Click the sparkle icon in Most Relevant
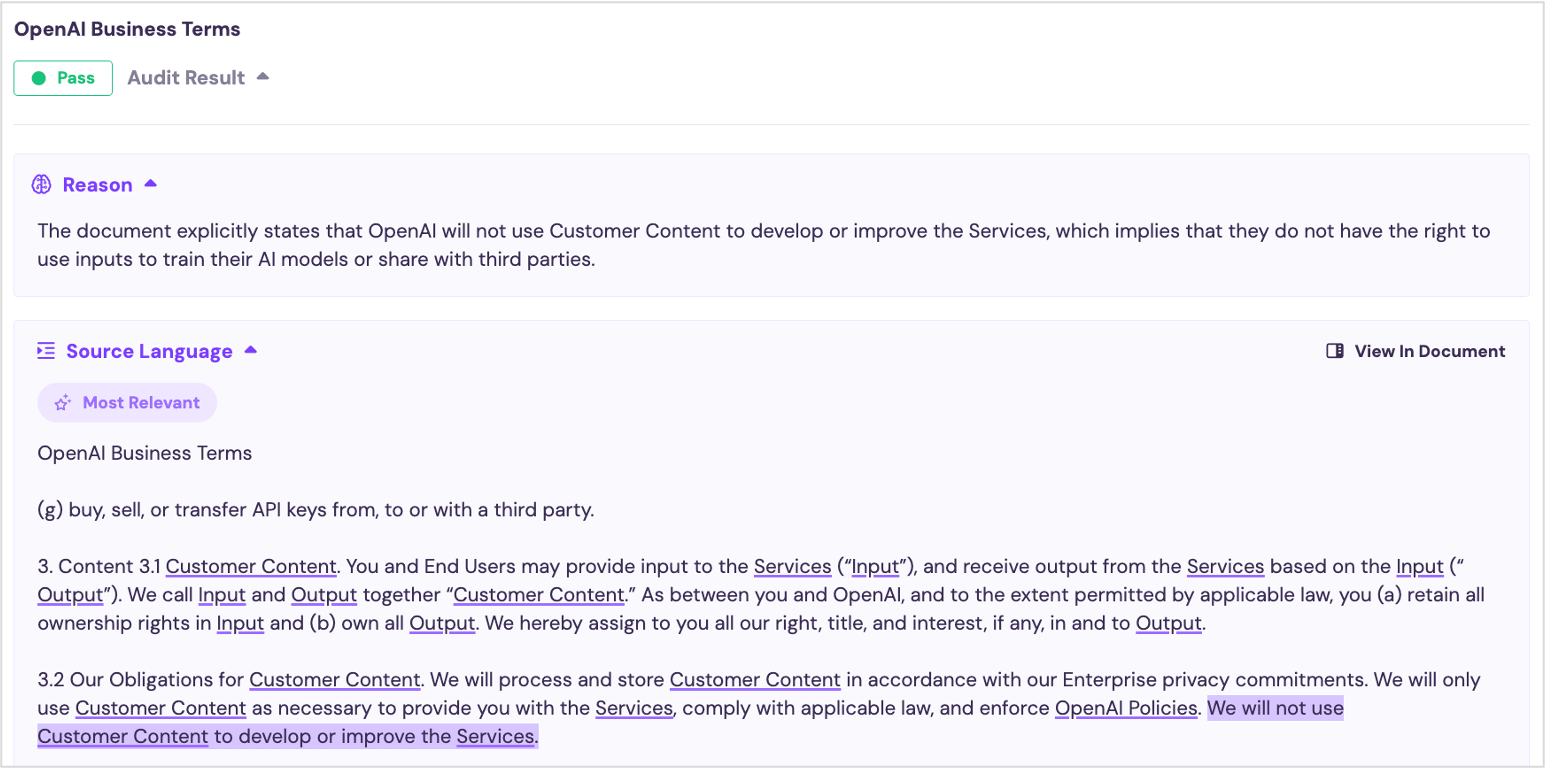 [x=62, y=403]
